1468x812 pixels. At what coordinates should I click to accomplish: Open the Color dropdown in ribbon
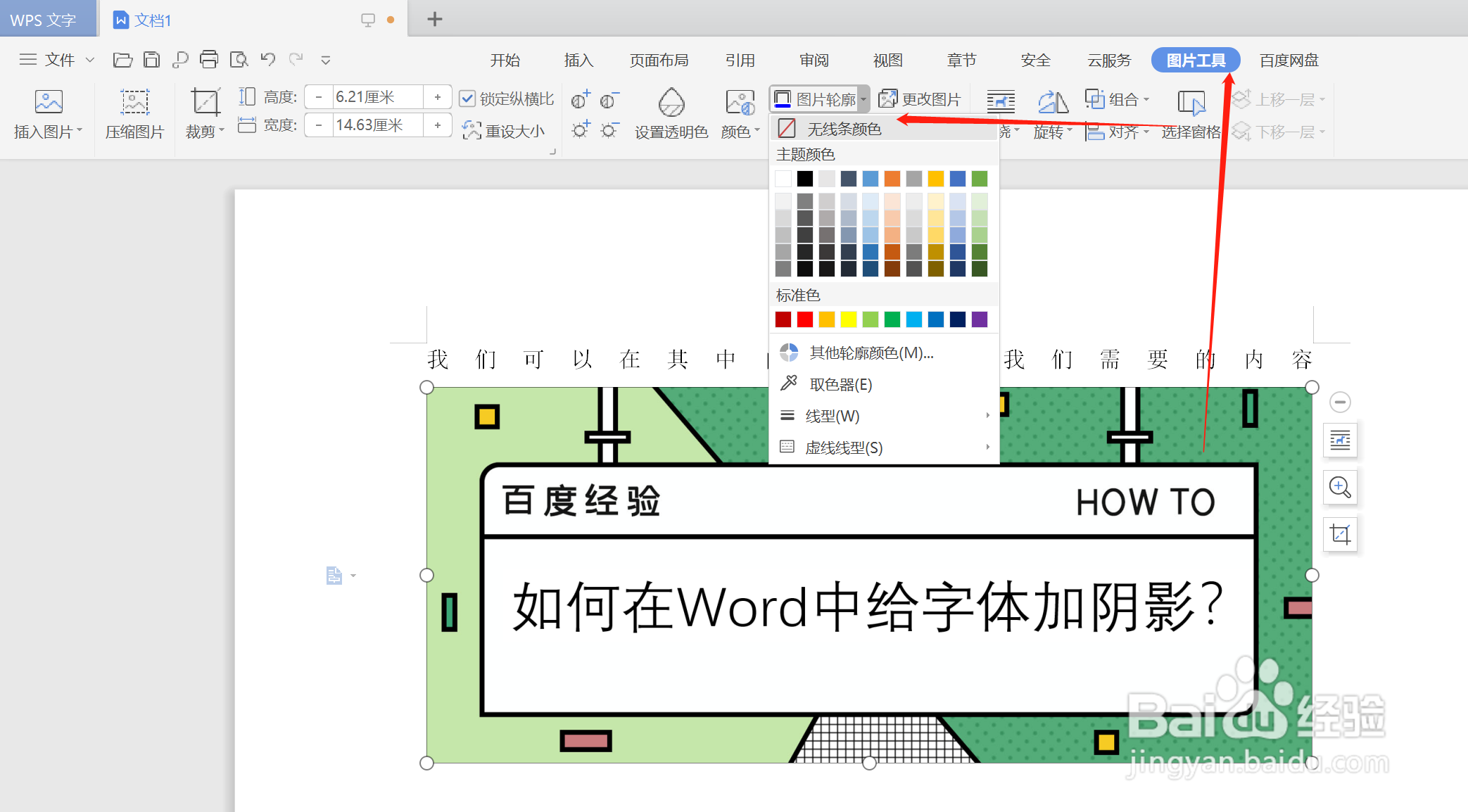coord(740,132)
